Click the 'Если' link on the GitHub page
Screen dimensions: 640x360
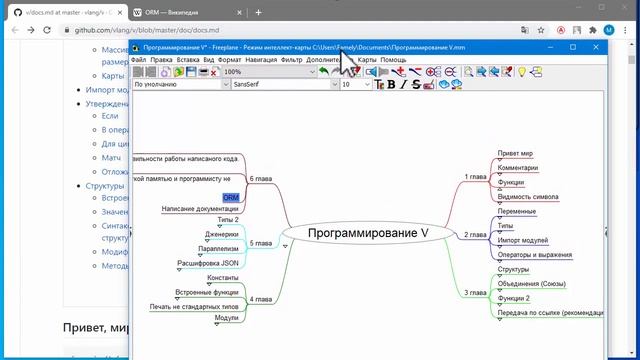click(x=110, y=116)
